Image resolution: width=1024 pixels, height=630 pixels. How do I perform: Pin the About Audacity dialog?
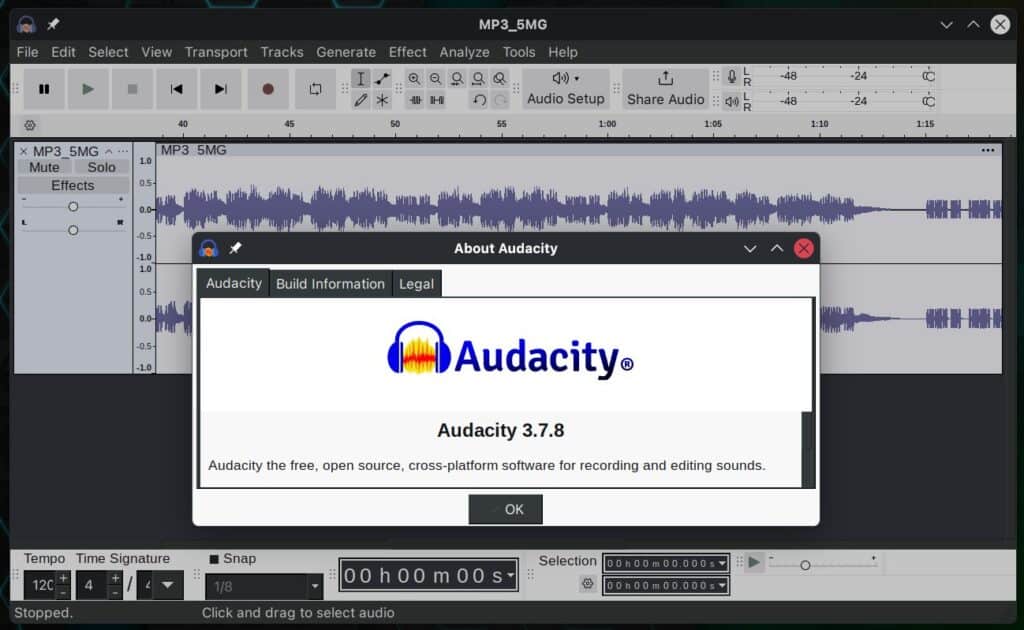tap(235, 248)
